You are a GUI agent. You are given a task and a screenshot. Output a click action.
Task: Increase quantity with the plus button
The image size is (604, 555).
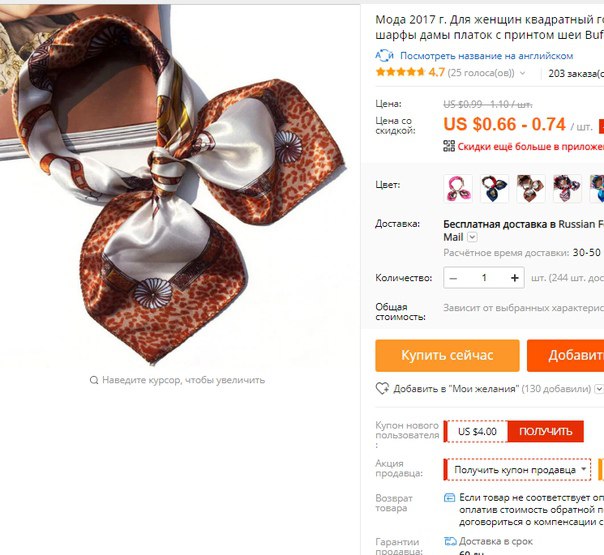(514, 278)
